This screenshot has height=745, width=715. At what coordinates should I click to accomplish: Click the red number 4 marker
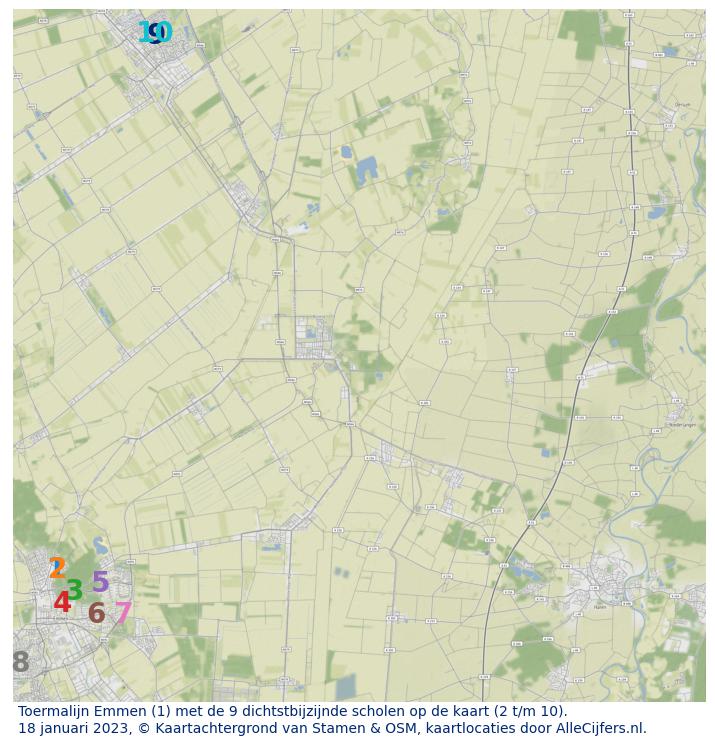62,602
